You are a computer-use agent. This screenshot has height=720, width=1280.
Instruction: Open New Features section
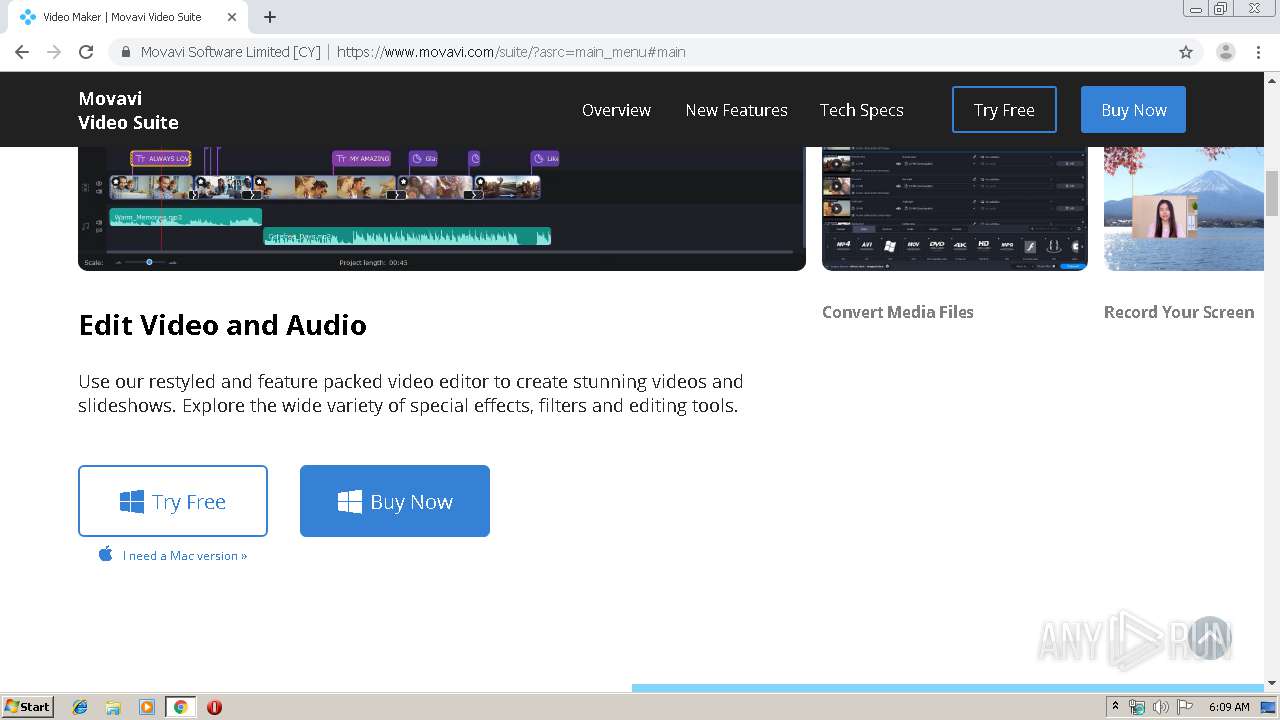coord(736,110)
